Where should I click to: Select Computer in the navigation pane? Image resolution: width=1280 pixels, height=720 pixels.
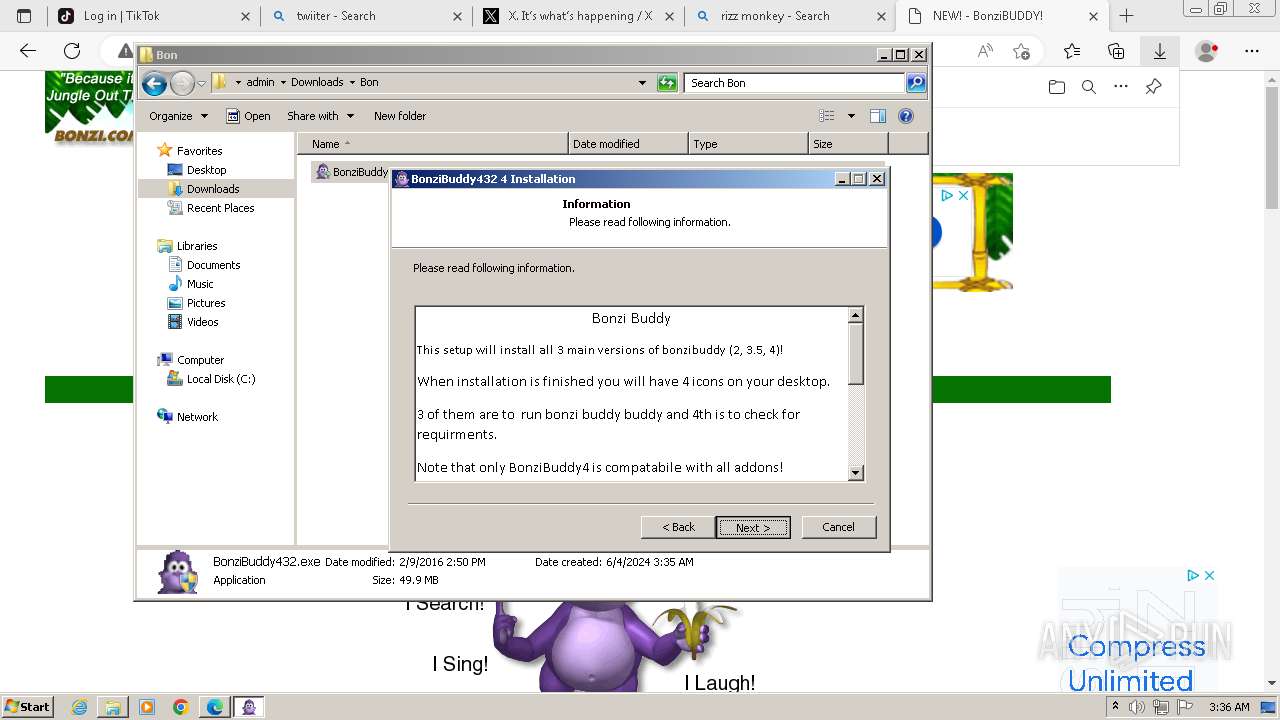(x=200, y=360)
